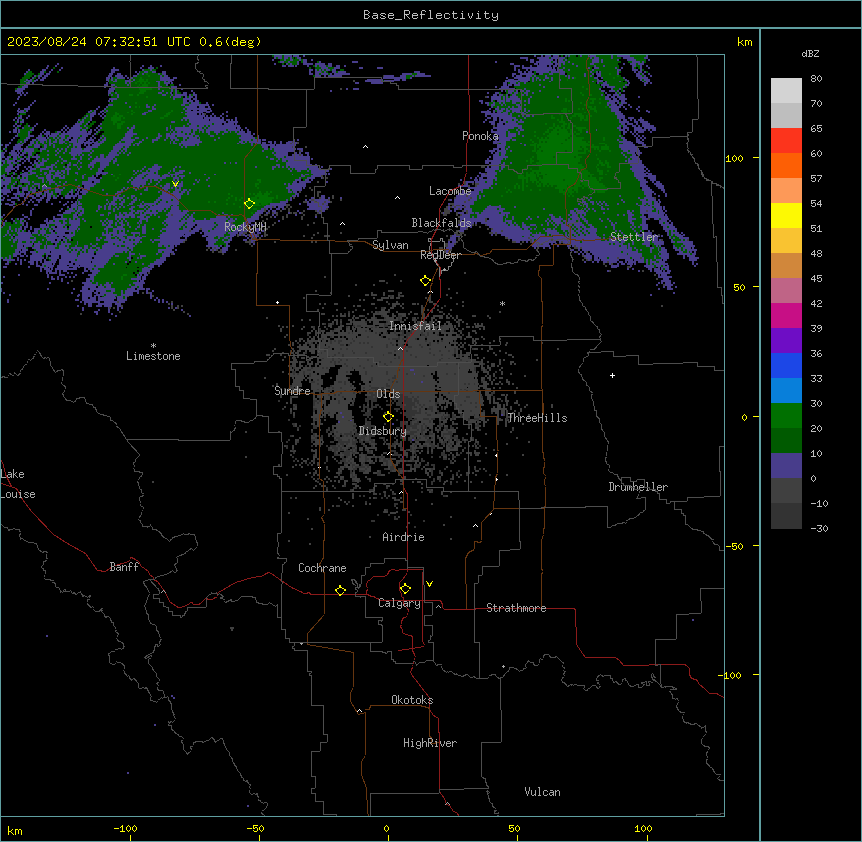This screenshot has height=842, width=862.
Task: Click the Vulcan label
Action: (542, 792)
